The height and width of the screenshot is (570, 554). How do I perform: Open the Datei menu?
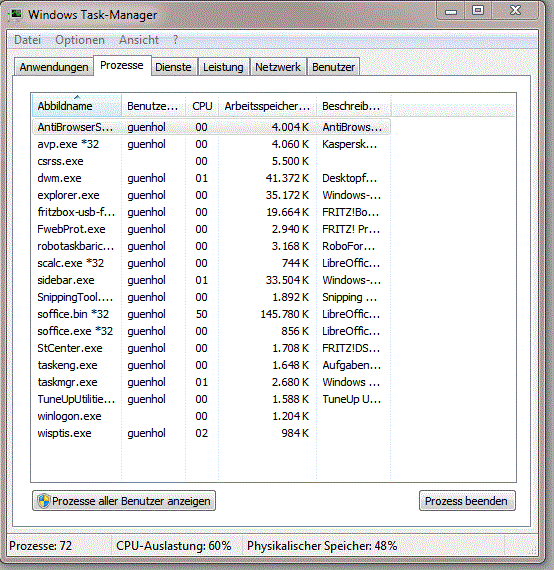coord(27,40)
